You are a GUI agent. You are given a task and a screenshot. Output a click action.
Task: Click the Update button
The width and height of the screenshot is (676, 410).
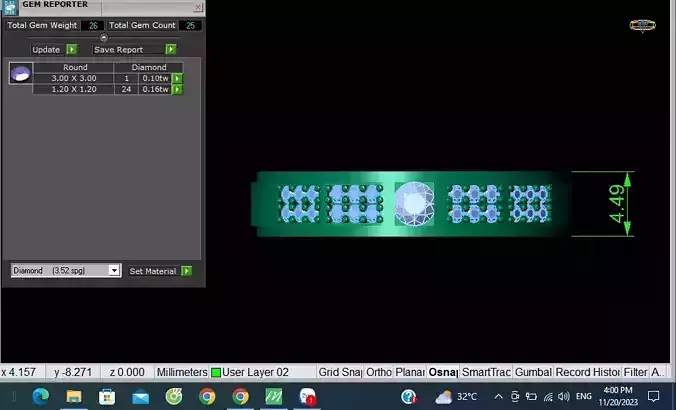tap(46, 50)
